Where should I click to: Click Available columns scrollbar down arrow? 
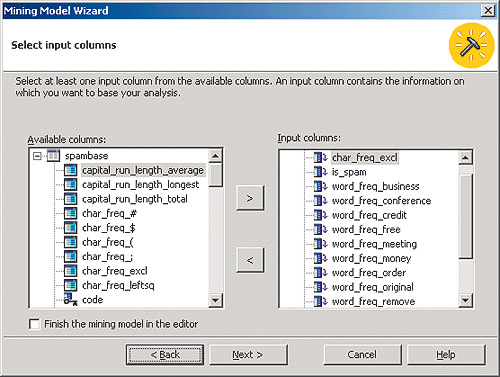[215, 300]
